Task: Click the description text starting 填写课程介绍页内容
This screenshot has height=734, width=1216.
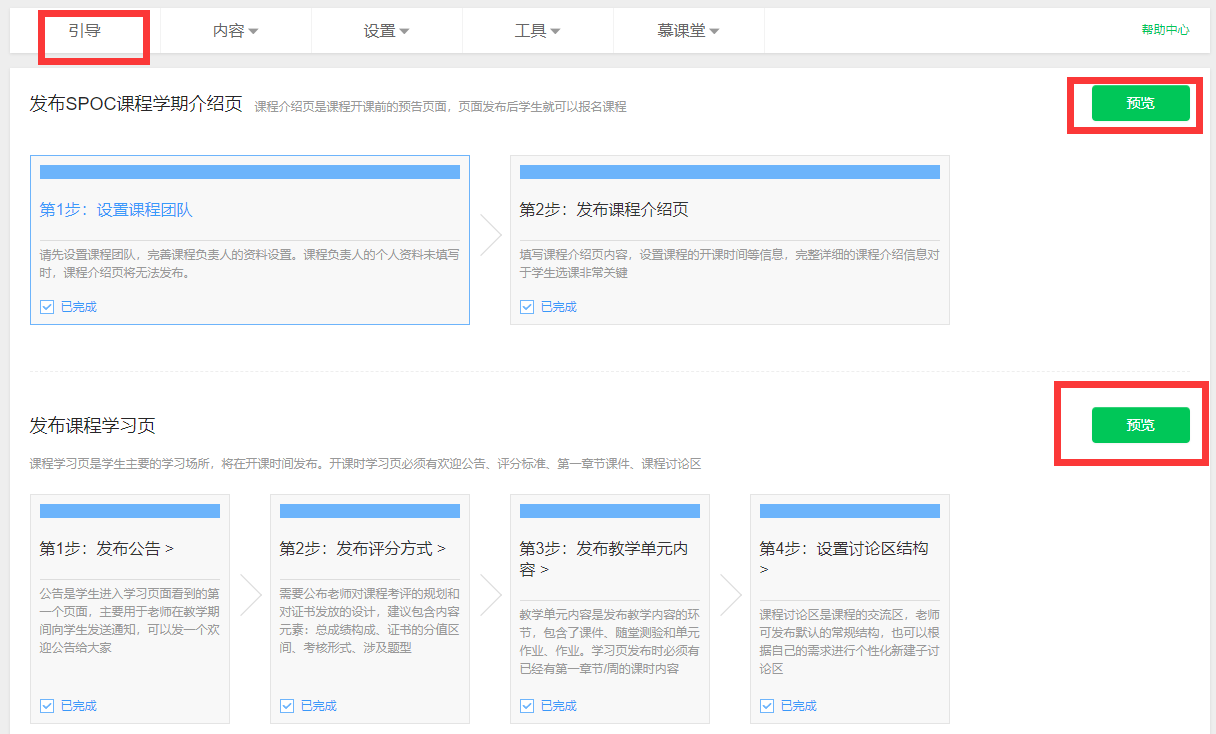Action: point(730,264)
